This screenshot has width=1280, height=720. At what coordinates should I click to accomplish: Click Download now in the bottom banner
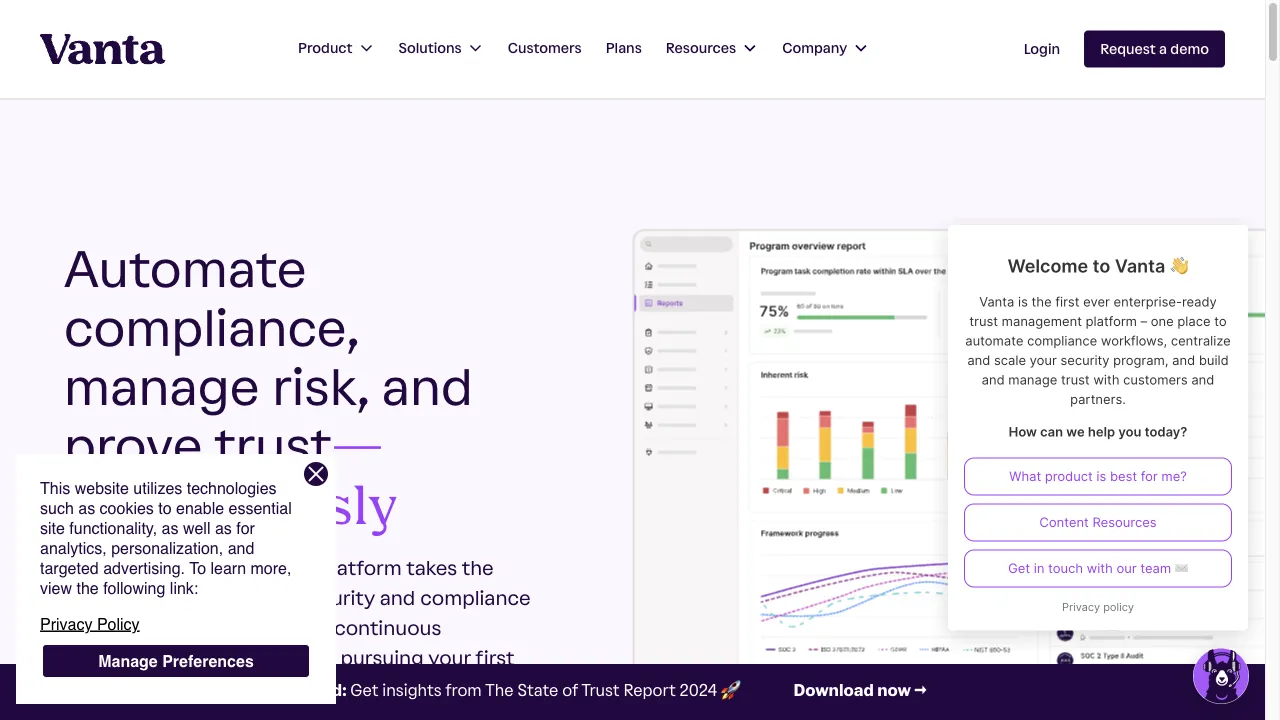[860, 690]
